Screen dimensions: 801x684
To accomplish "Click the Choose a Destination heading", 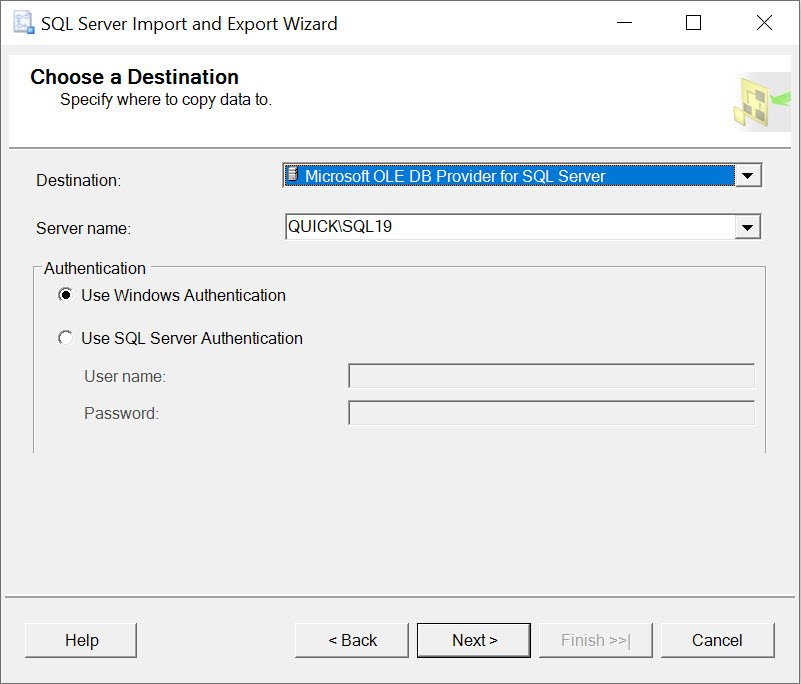I will (x=134, y=77).
